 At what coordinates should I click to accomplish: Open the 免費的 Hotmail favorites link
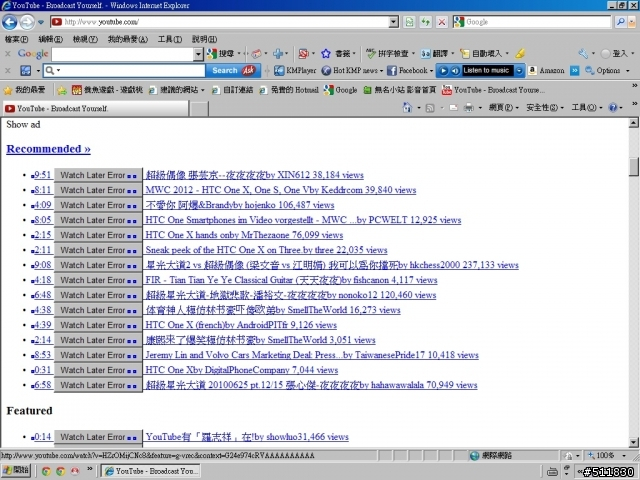click(289, 90)
